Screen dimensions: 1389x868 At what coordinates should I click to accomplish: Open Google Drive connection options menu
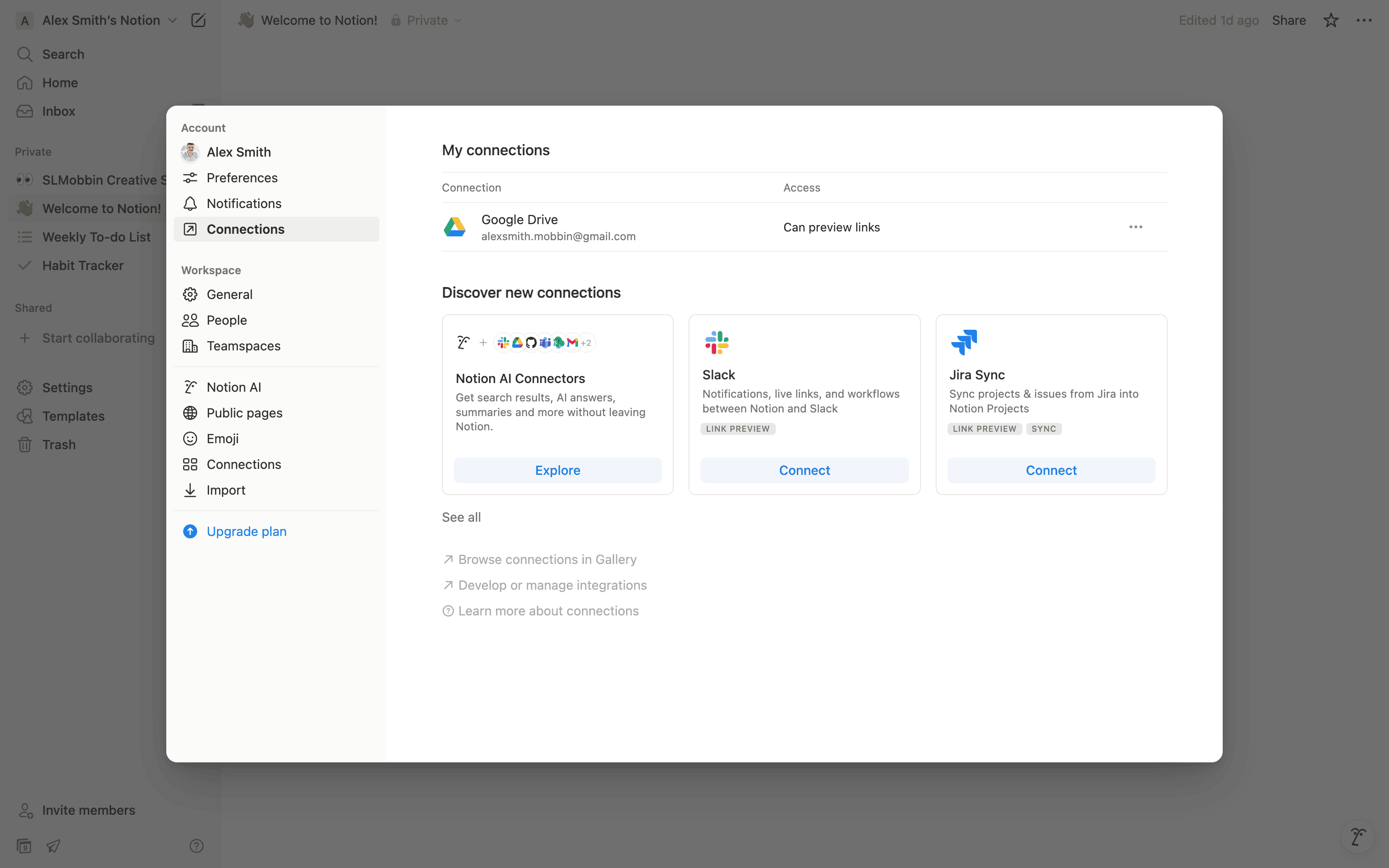[x=1135, y=227]
